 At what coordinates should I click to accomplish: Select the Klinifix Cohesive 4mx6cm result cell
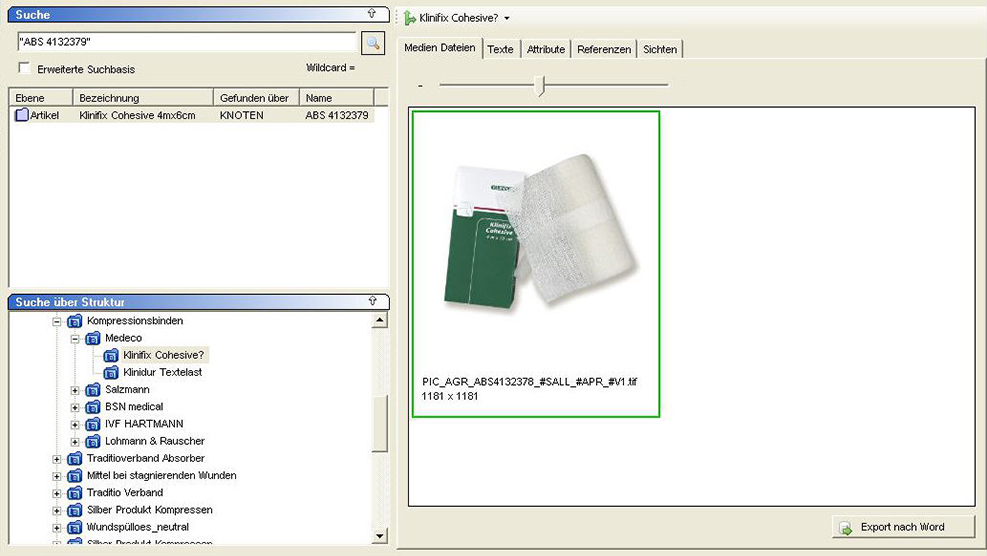137,115
